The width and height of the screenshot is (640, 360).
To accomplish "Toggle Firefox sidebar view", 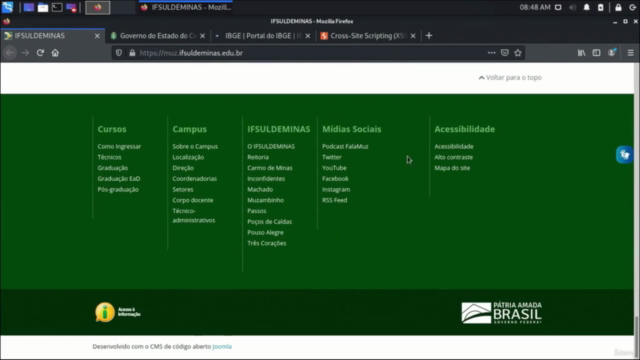I will point(596,53).
